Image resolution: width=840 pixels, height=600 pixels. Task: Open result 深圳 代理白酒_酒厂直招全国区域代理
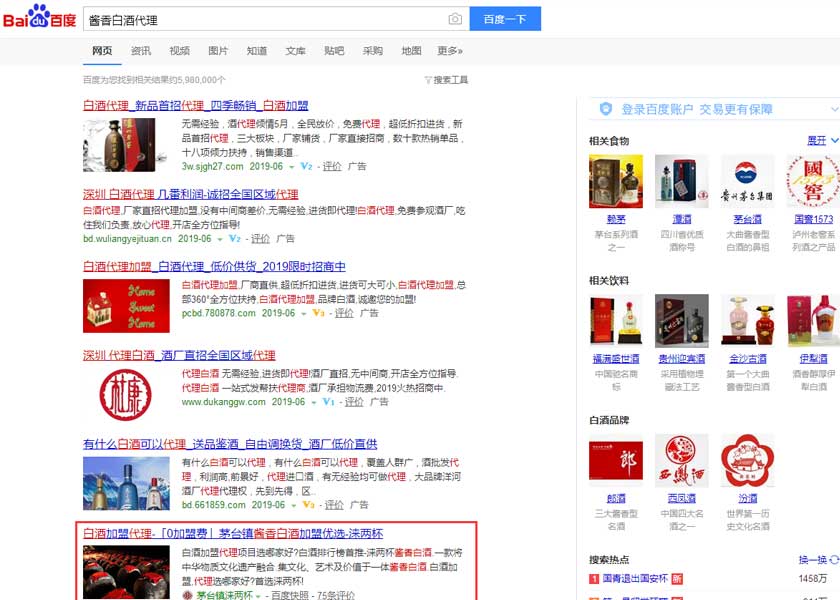pyautogui.click(x=179, y=355)
